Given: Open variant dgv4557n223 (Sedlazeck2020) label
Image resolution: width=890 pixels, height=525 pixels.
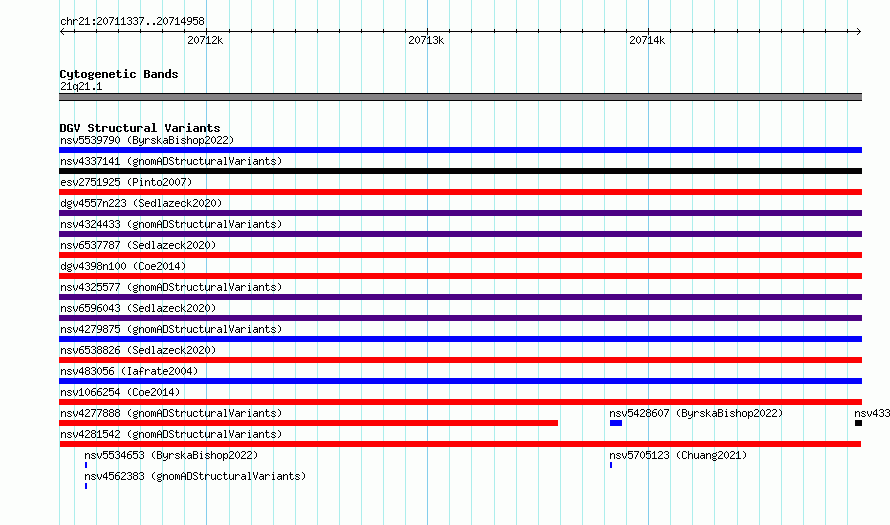Looking at the screenshot, I should pos(141,203).
